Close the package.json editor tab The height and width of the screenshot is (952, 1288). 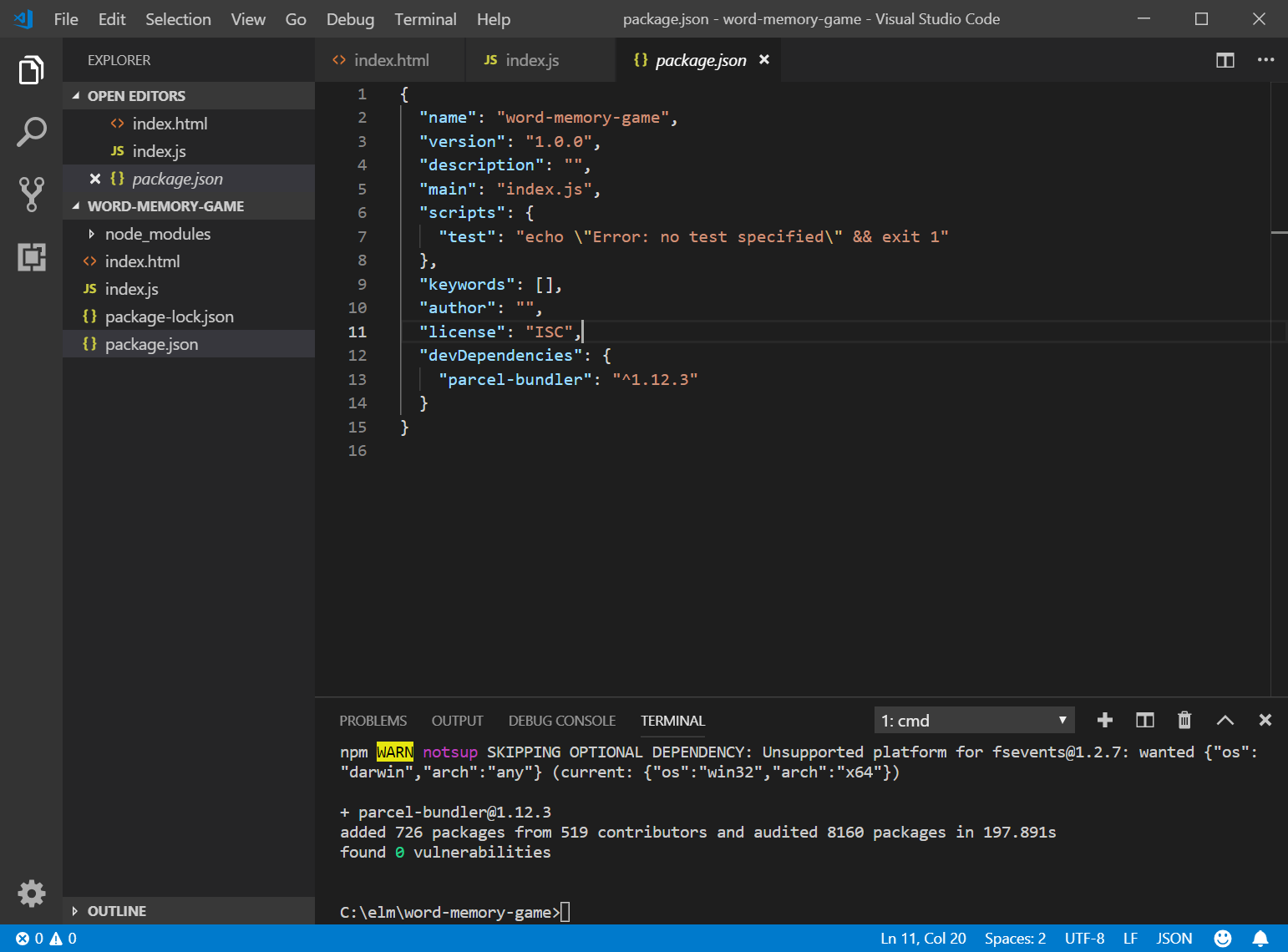tap(764, 60)
